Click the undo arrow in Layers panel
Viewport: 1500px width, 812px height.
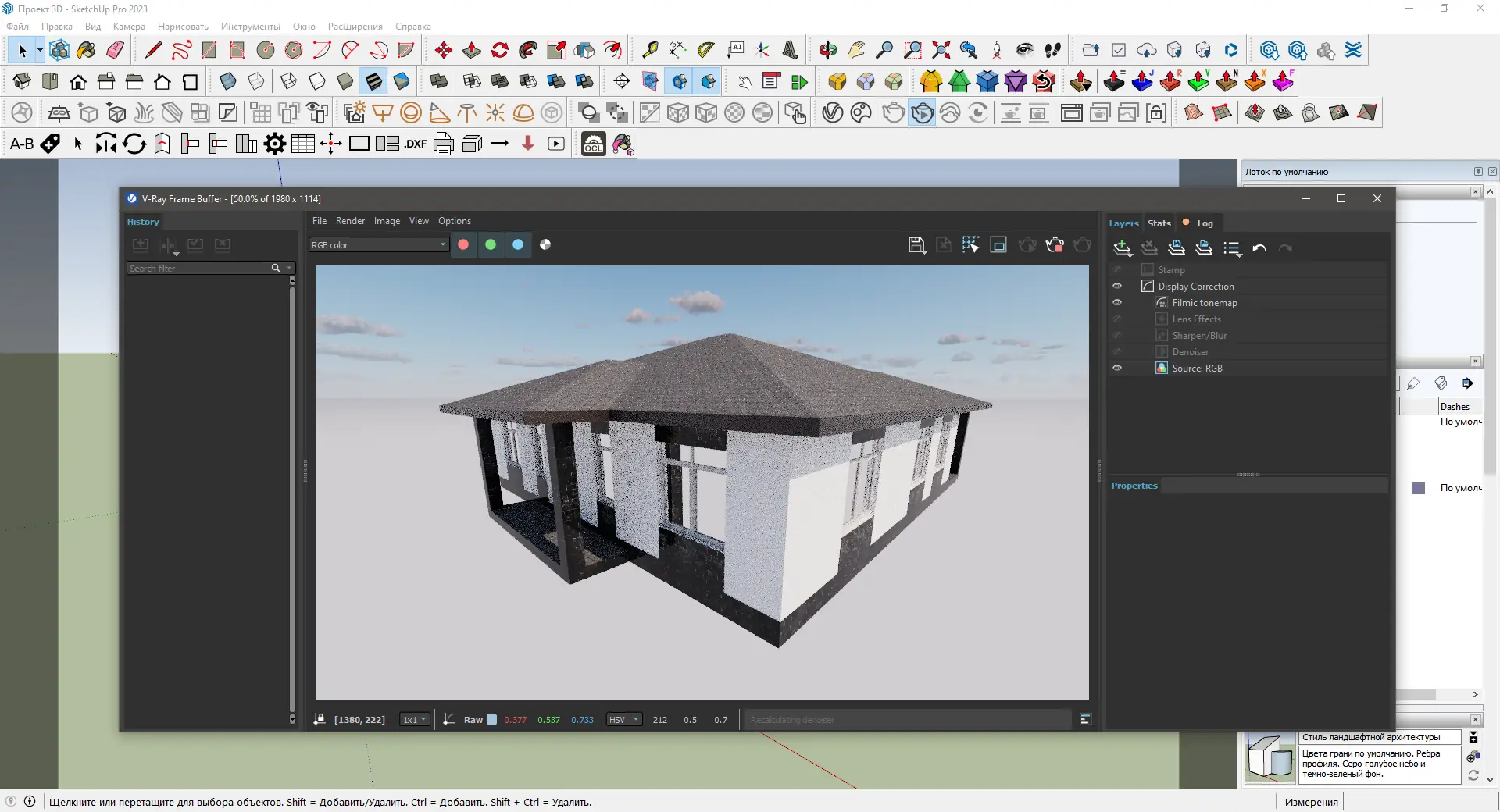tap(1259, 248)
